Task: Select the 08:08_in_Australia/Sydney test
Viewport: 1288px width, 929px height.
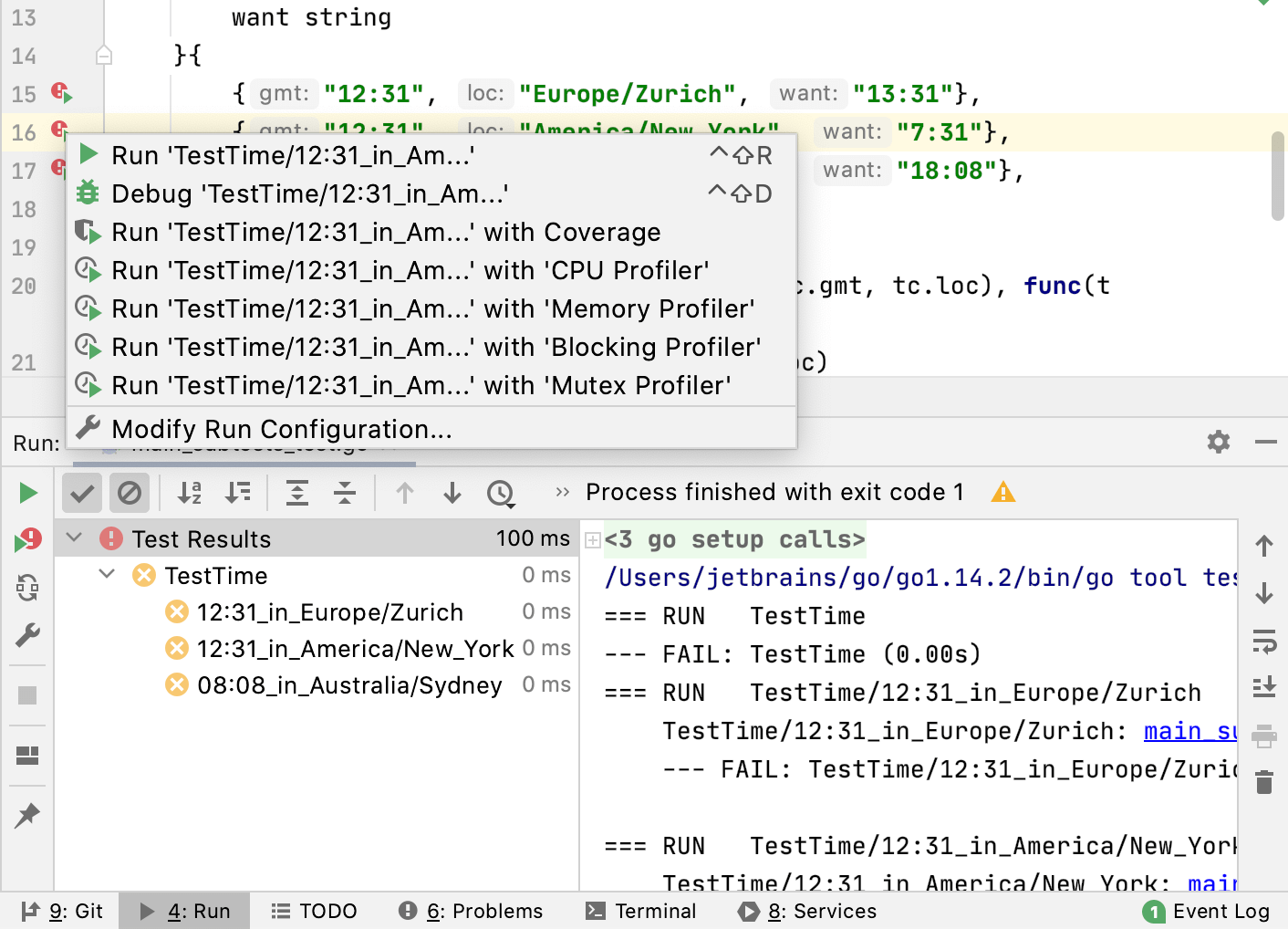Action: pyautogui.click(x=349, y=684)
